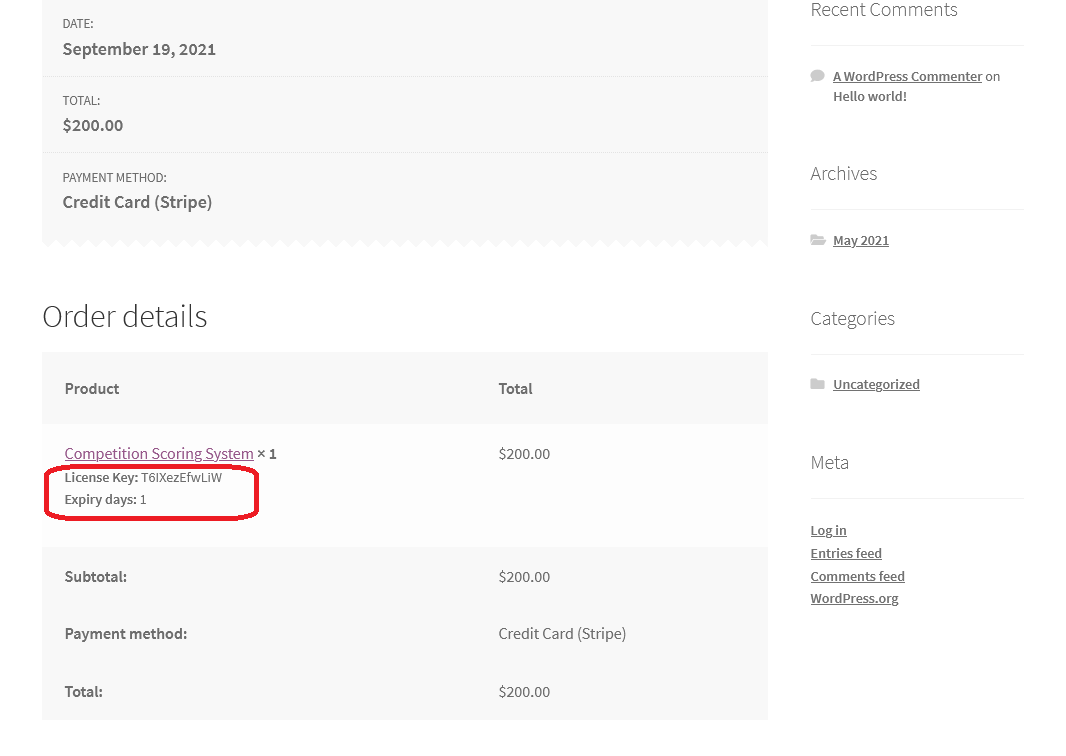The width and height of the screenshot is (1066, 756).
Task: Open the May 2021 archive link
Action: (x=860, y=240)
